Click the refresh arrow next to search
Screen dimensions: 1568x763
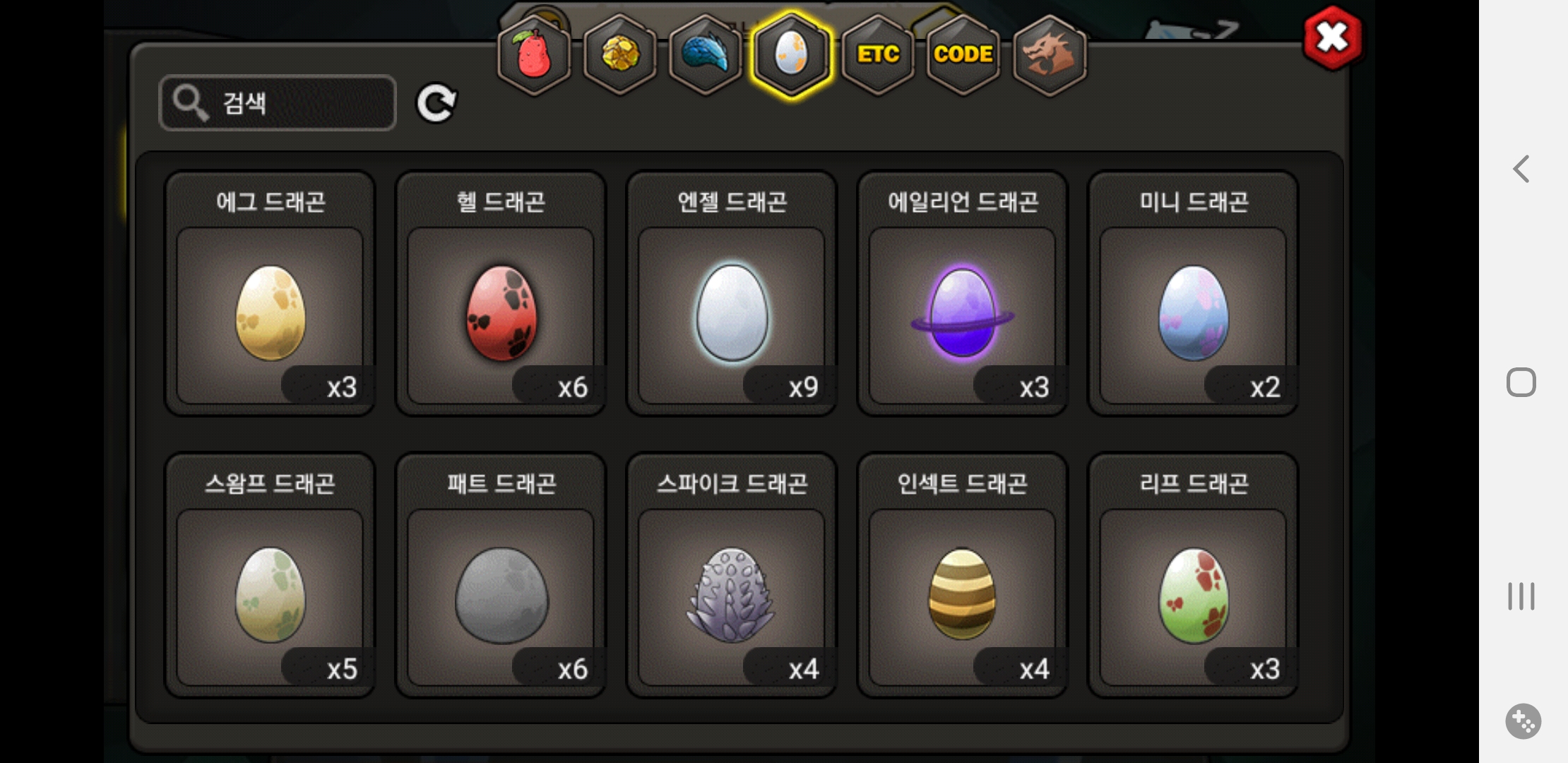pos(436,103)
